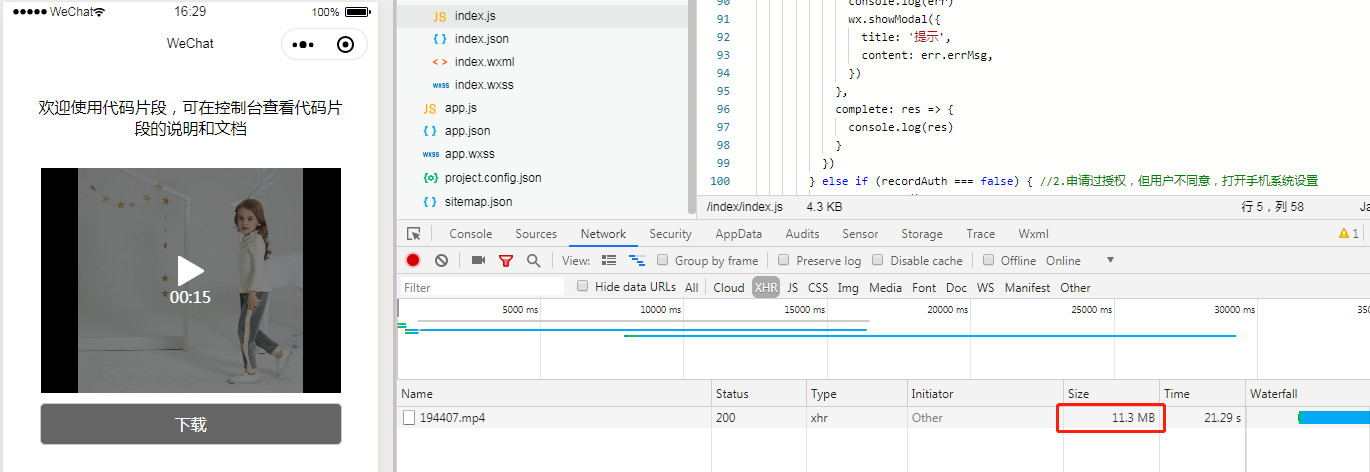Open the Security tab
1370x472 pixels.
click(x=670, y=234)
